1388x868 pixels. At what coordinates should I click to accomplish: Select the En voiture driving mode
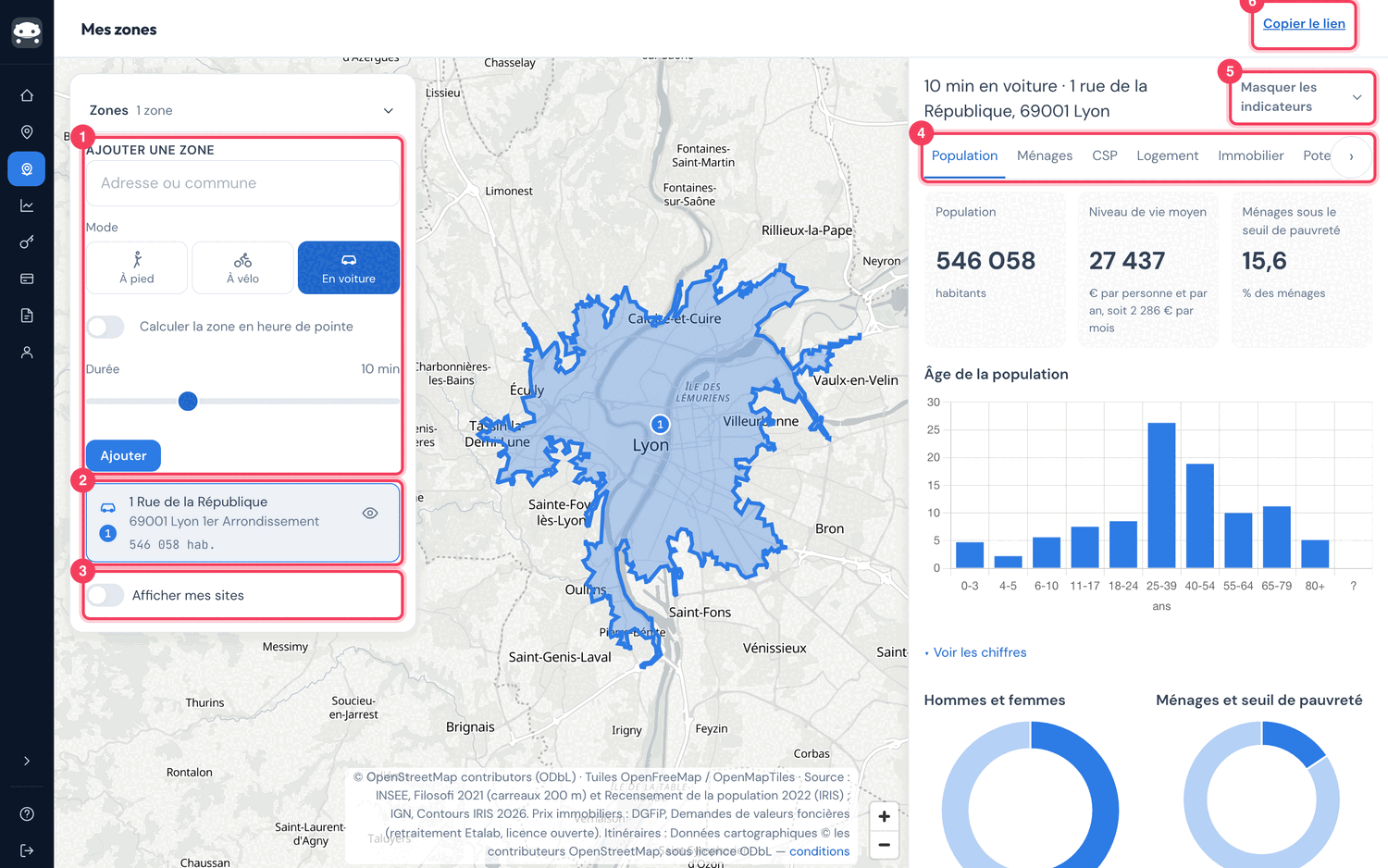(x=349, y=267)
